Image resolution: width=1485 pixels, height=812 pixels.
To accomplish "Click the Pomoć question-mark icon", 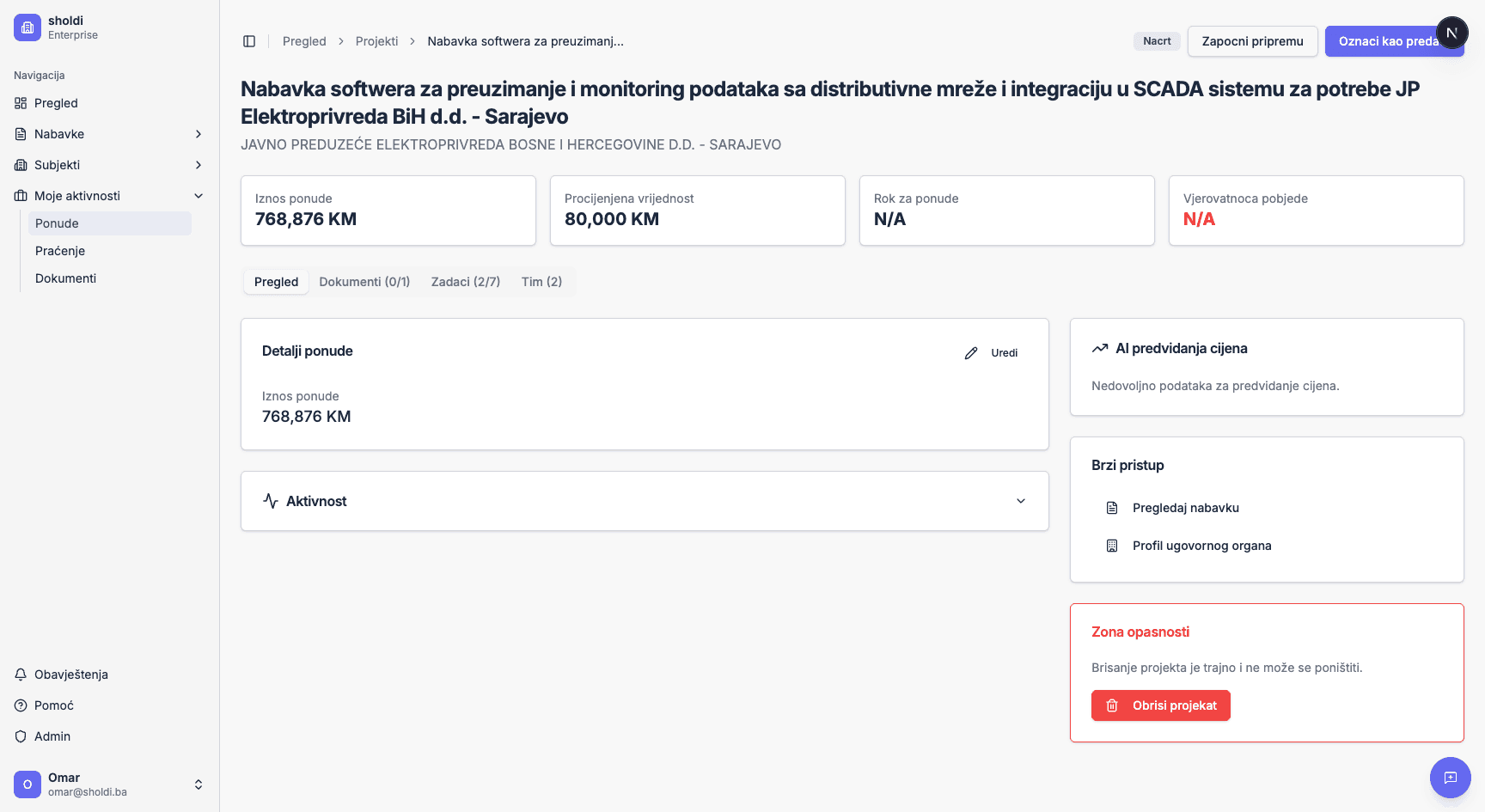I will [21, 705].
